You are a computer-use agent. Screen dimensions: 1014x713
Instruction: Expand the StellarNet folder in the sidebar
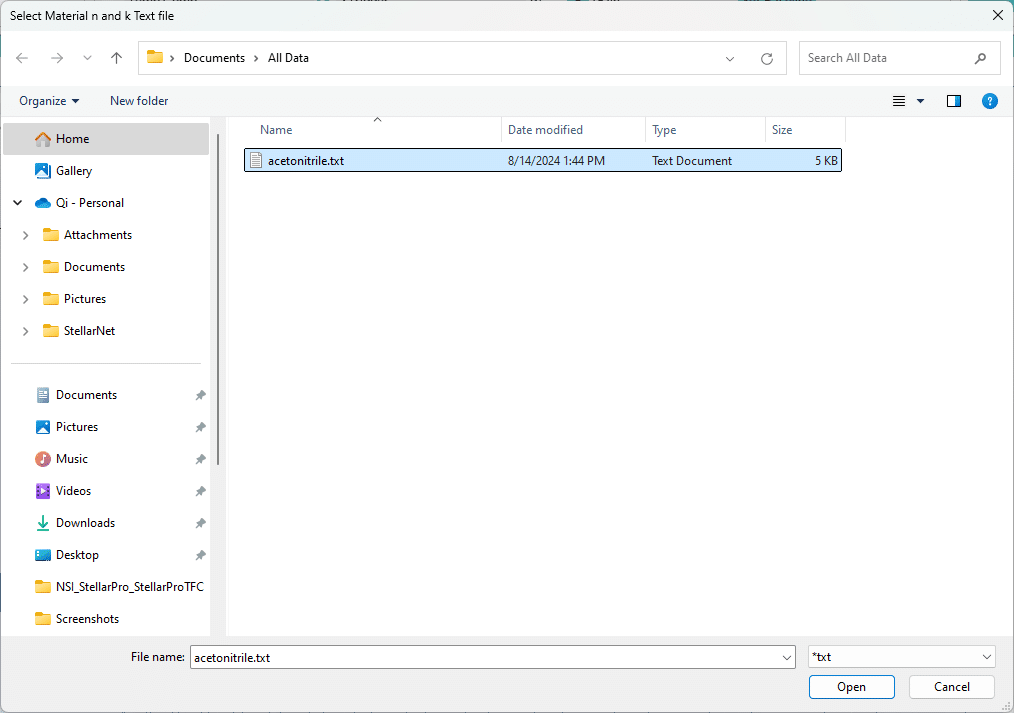pyautogui.click(x=25, y=330)
